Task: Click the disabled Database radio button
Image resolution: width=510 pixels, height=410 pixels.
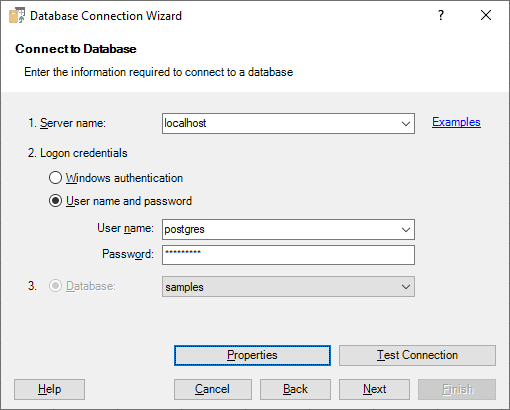Action: point(55,286)
